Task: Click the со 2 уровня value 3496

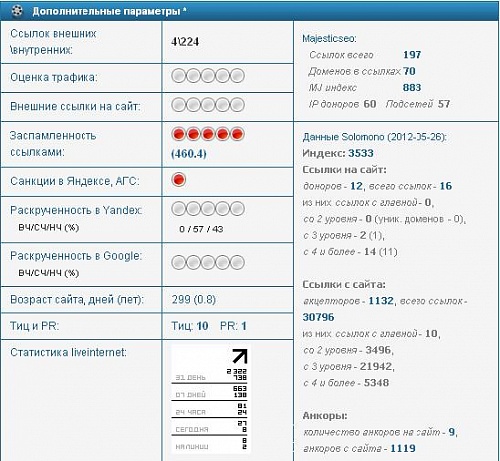Action: [x=378, y=350]
